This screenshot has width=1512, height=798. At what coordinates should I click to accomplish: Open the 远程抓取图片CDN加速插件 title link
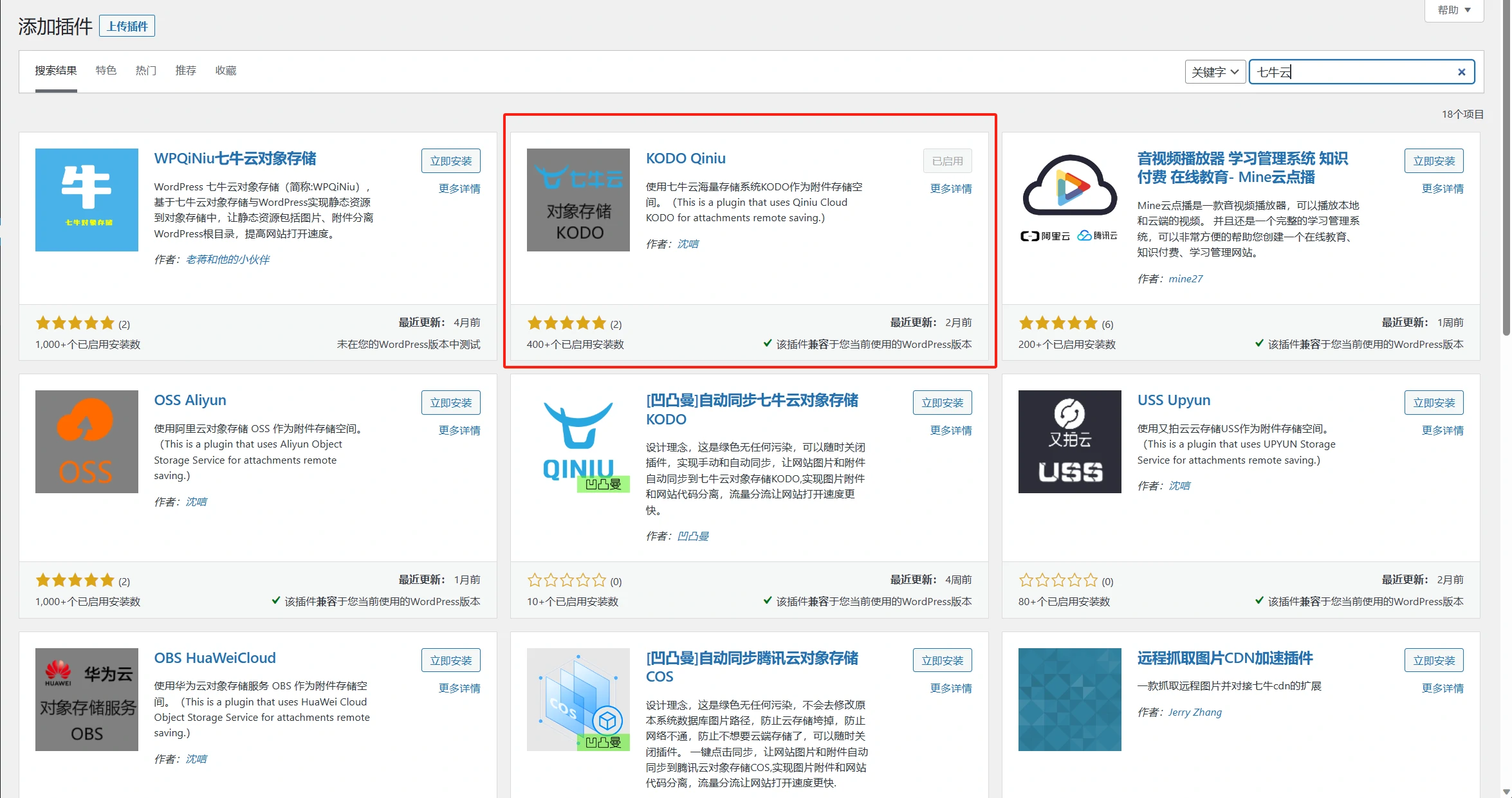[x=1225, y=658]
